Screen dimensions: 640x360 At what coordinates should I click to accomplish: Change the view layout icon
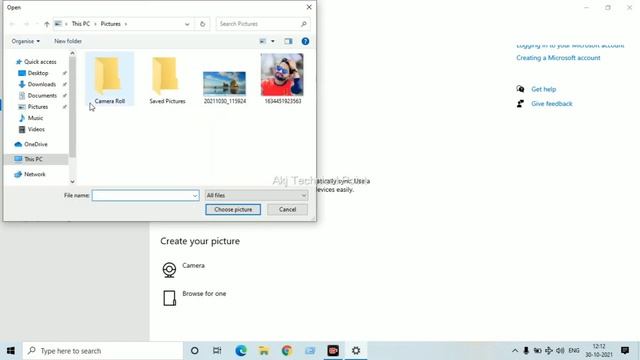pyautogui.click(x=263, y=41)
